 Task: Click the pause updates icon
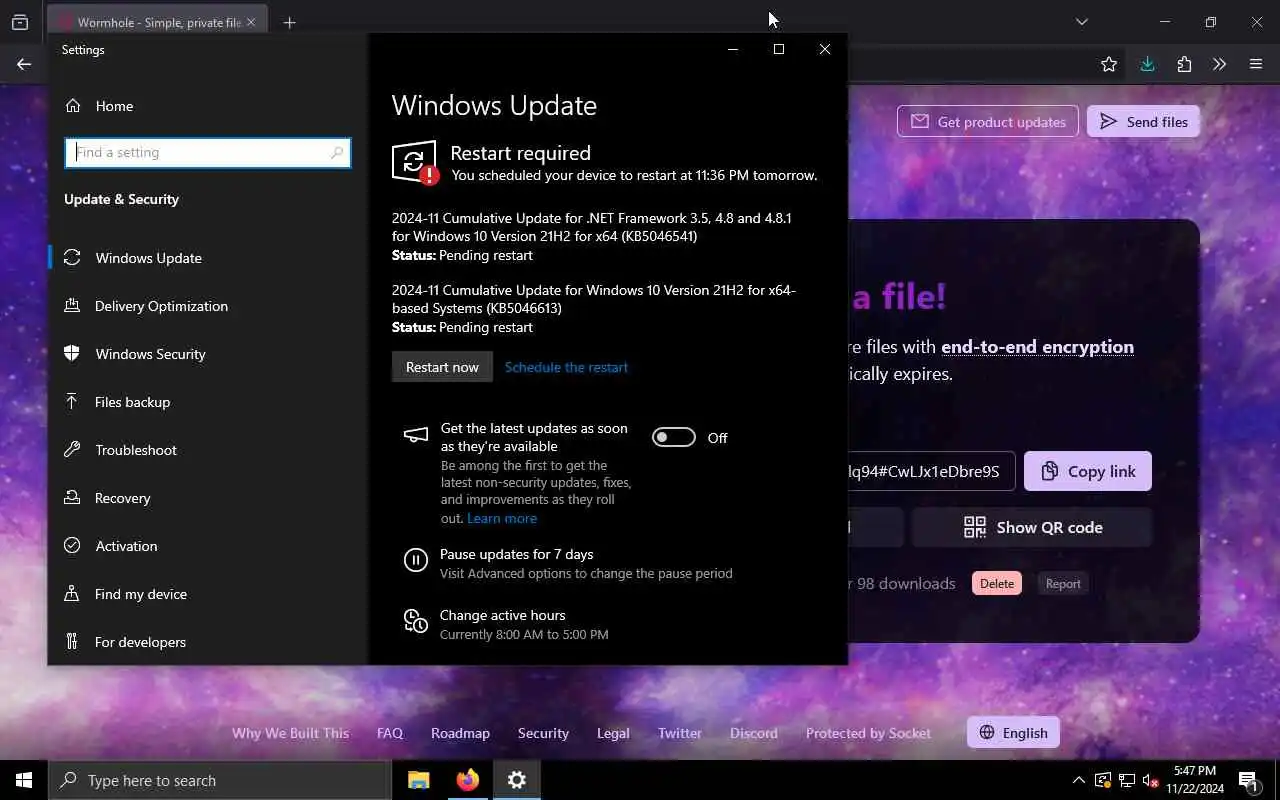(x=416, y=560)
